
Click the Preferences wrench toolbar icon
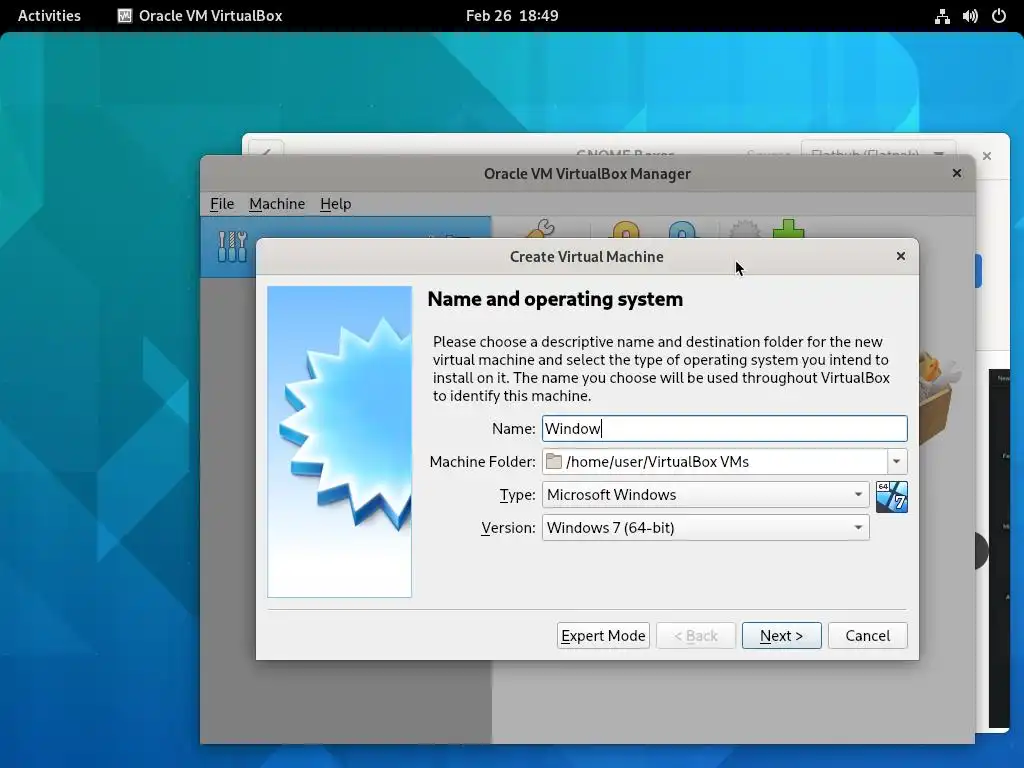click(541, 229)
